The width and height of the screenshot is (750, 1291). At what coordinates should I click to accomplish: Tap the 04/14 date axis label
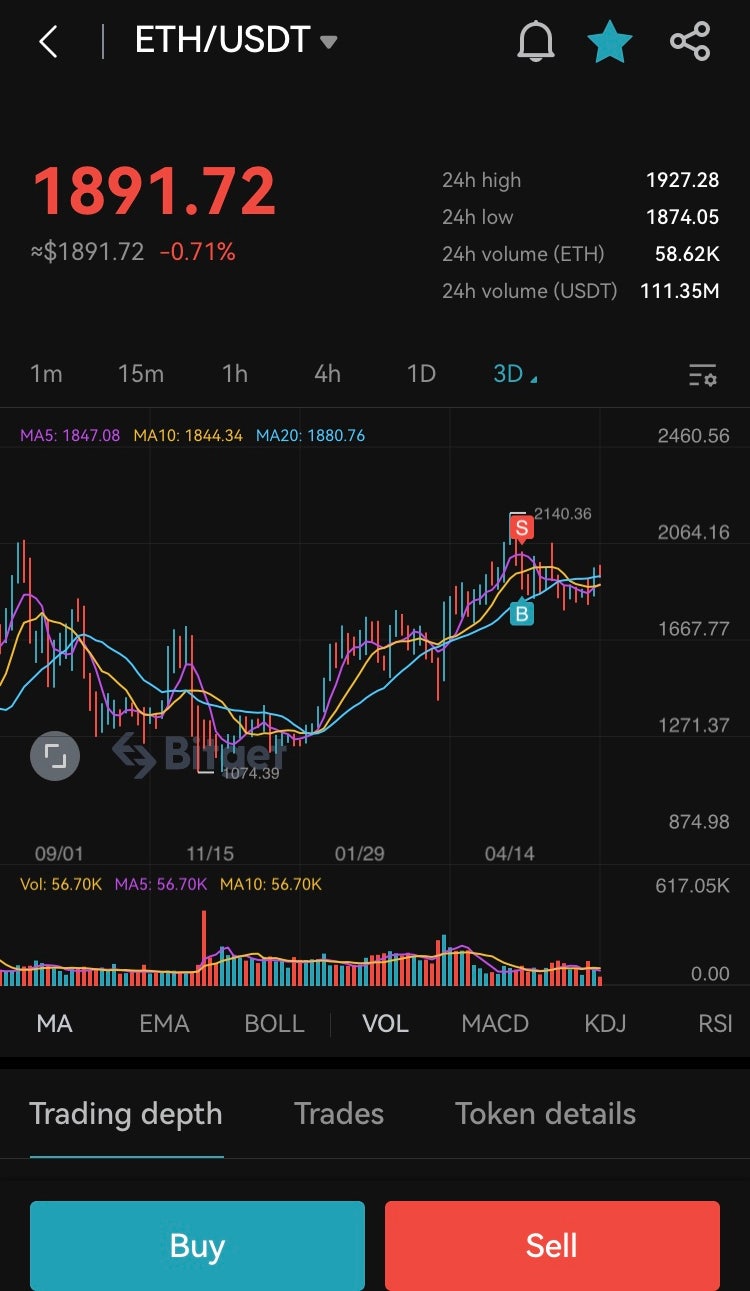coord(509,854)
